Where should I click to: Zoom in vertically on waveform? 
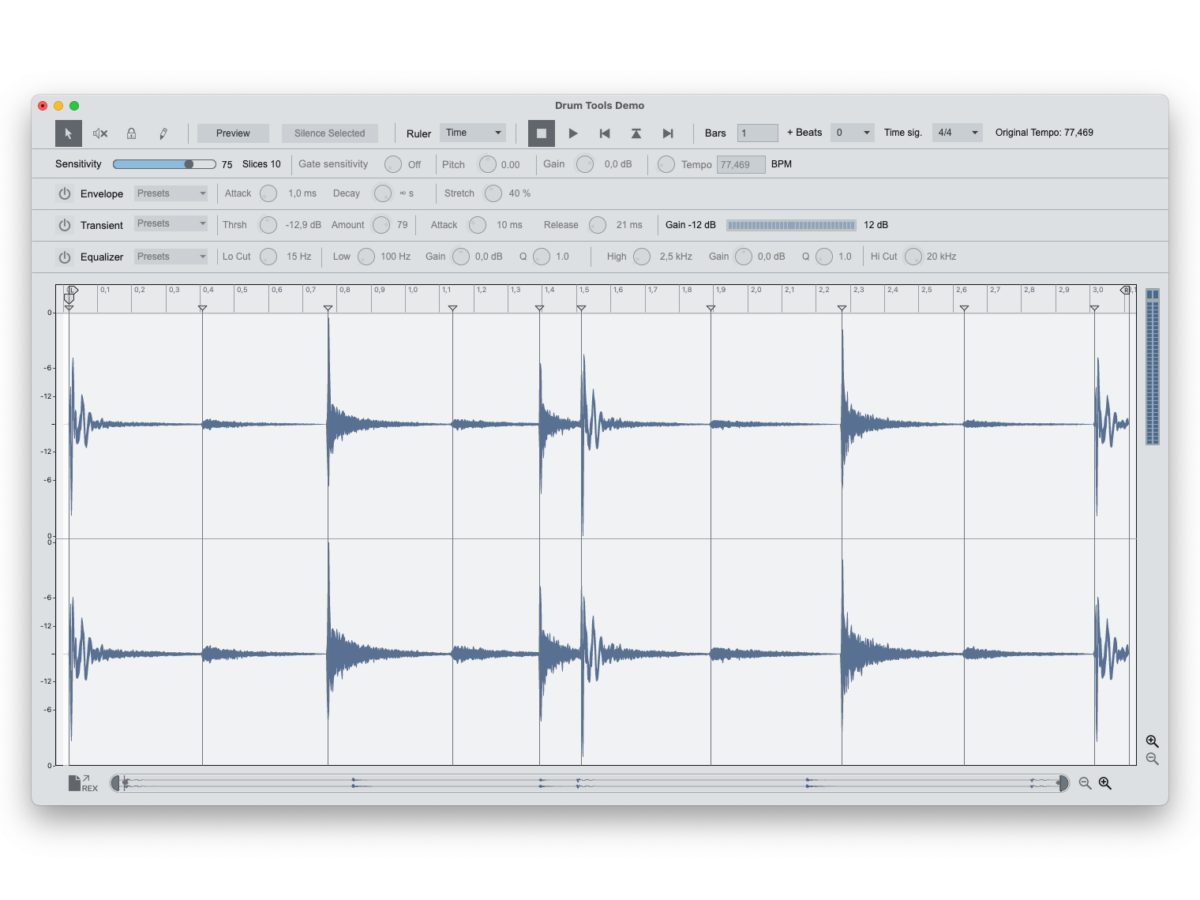coord(1152,741)
